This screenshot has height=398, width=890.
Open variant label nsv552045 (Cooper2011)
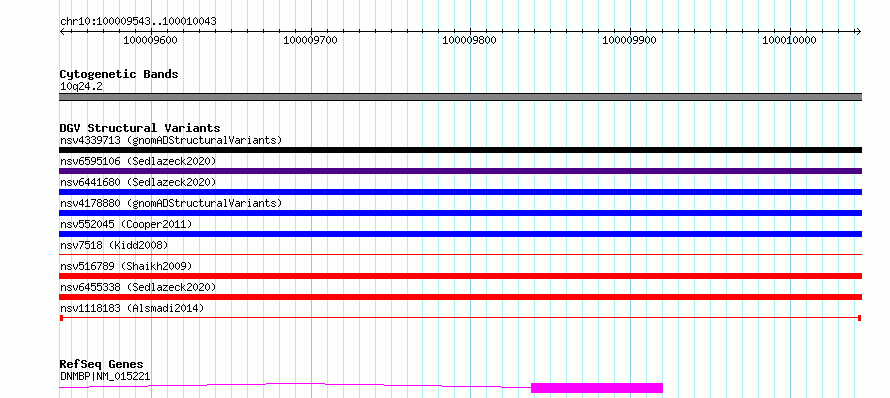(126, 224)
